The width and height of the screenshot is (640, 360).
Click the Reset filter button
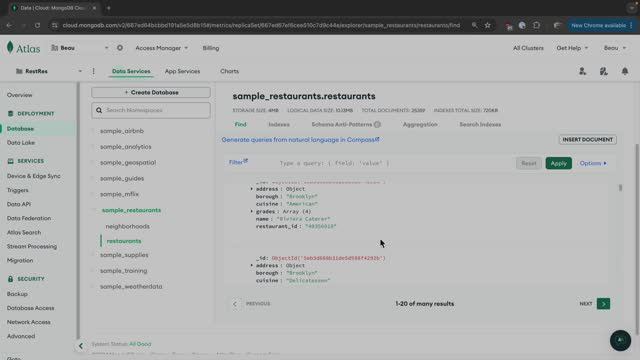coord(529,163)
